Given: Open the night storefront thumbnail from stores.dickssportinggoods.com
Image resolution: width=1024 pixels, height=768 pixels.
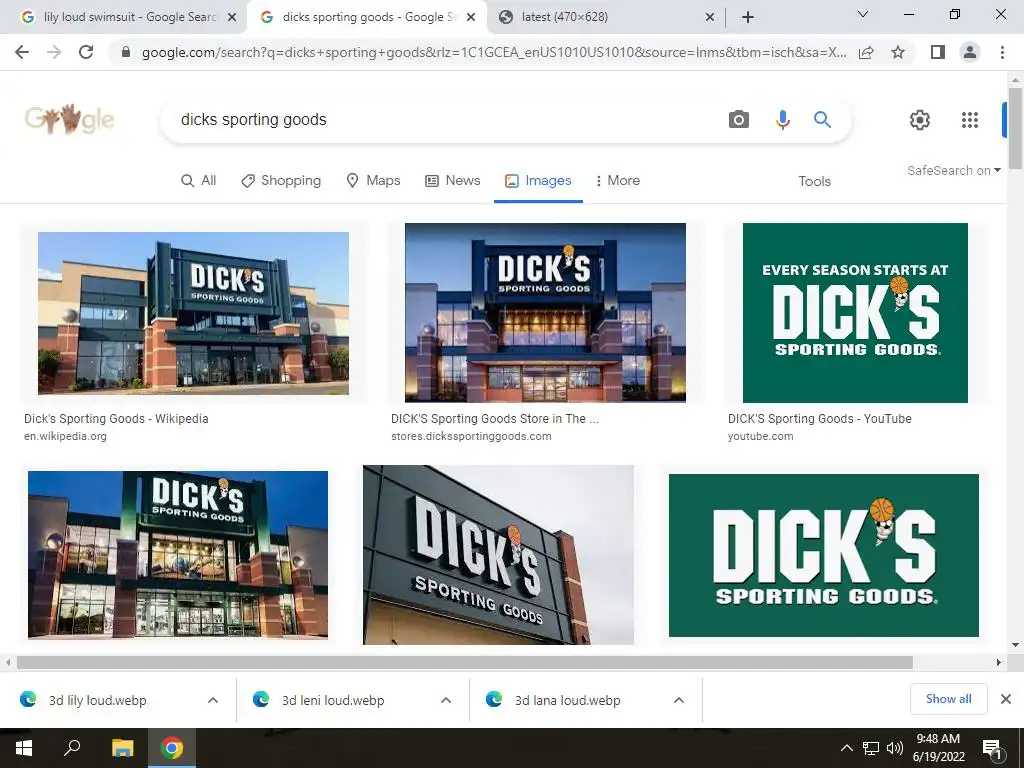Looking at the screenshot, I should tap(545, 312).
